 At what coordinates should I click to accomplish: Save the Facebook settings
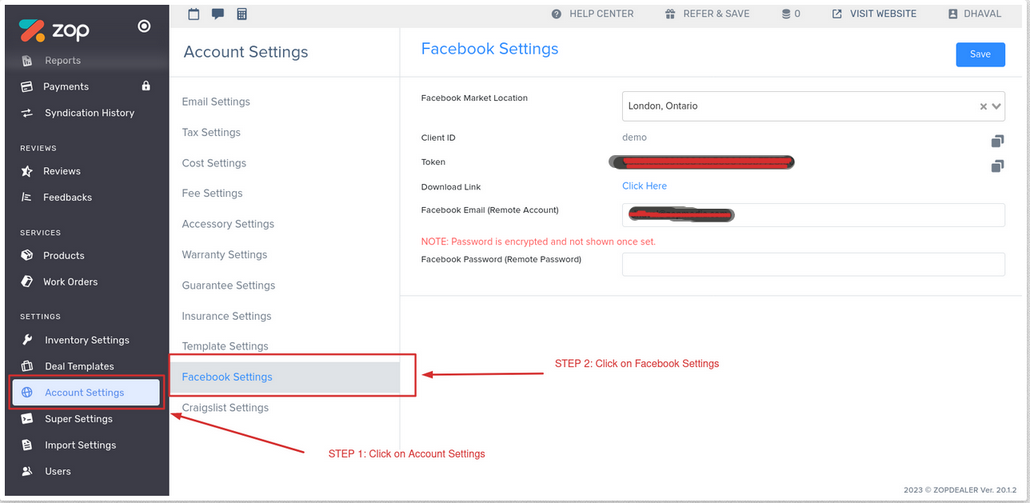click(x=980, y=55)
